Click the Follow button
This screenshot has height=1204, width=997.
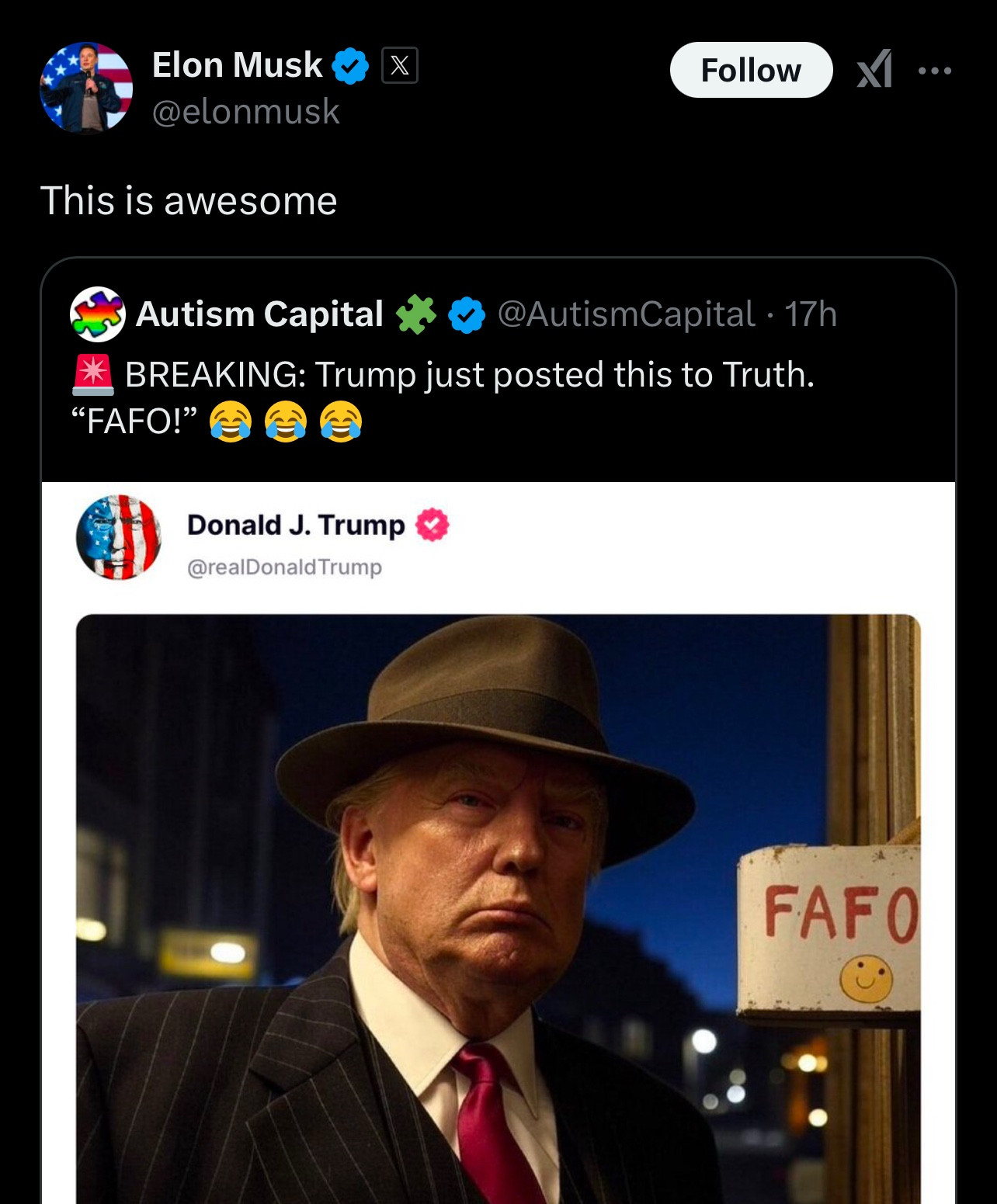751,70
